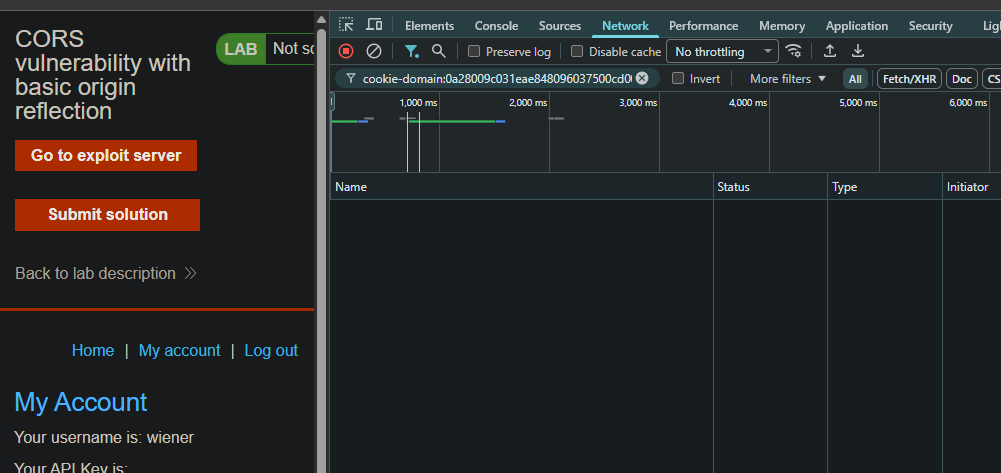Screen dimensions: 1001x473
Task: Open the Performance tab
Action: 704,26
